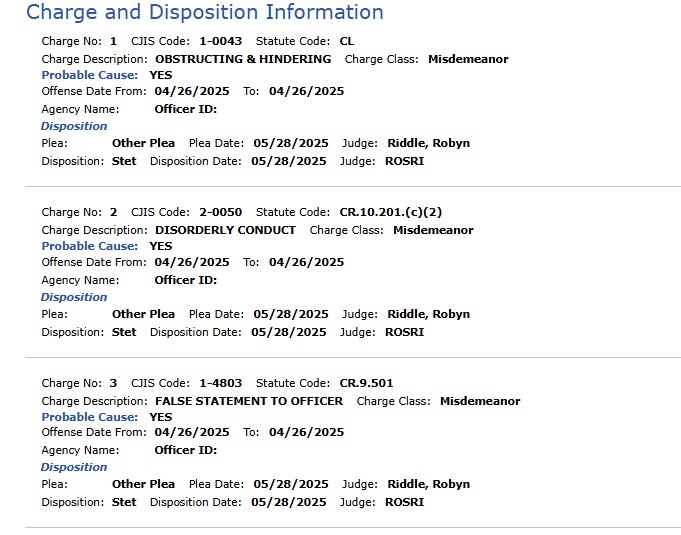Click OBSTRUCTING & HINDERING charge description
This screenshot has width=681, height=535.
tap(243, 59)
